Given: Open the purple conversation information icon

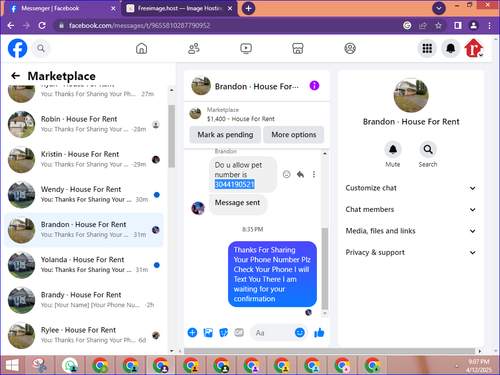Looking at the screenshot, I should pyautogui.click(x=314, y=86).
